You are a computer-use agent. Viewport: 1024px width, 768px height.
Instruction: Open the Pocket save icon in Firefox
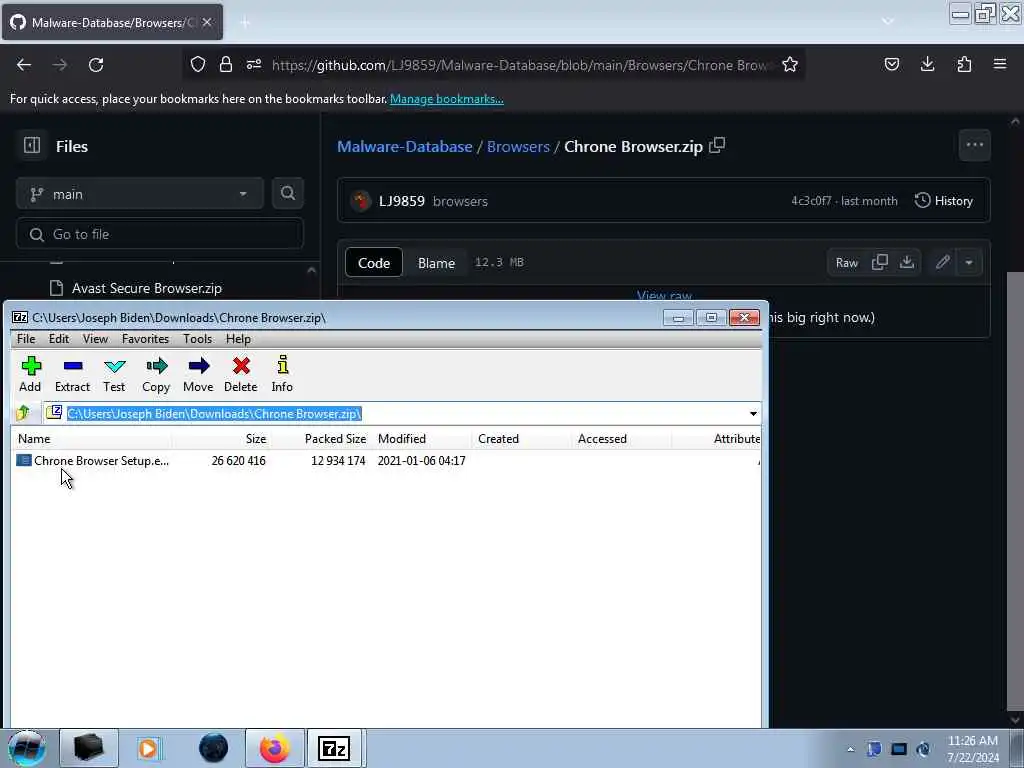click(x=892, y=64)
